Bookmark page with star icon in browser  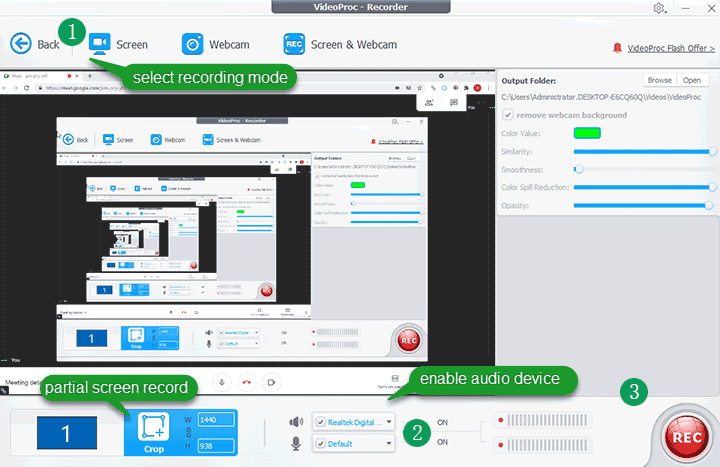[420, 88]
